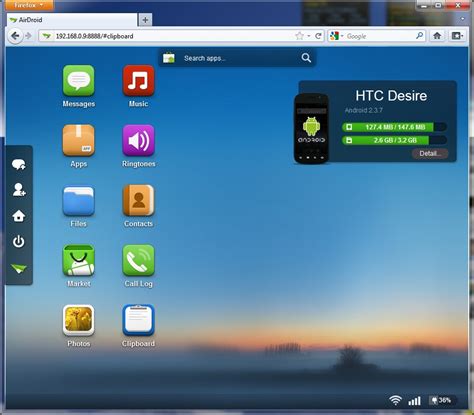The width and height of the screenshot is (474, 415).
Task: Click the Search apps input field
Action: pos(238,58)
